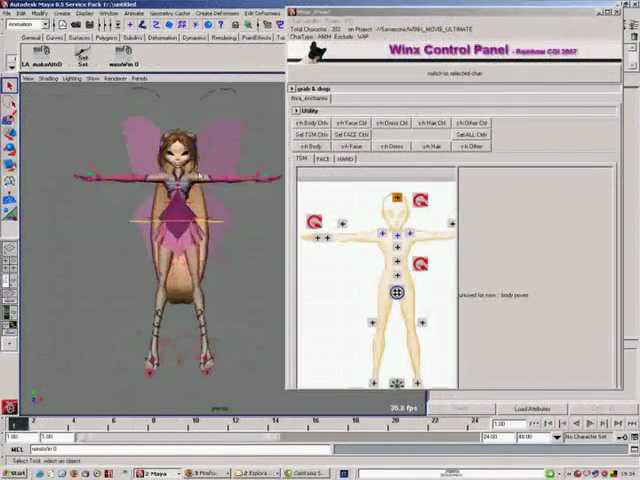Expand the grab & drop section
Viewport: 640px width, 480px height.
tap(291, 89)
